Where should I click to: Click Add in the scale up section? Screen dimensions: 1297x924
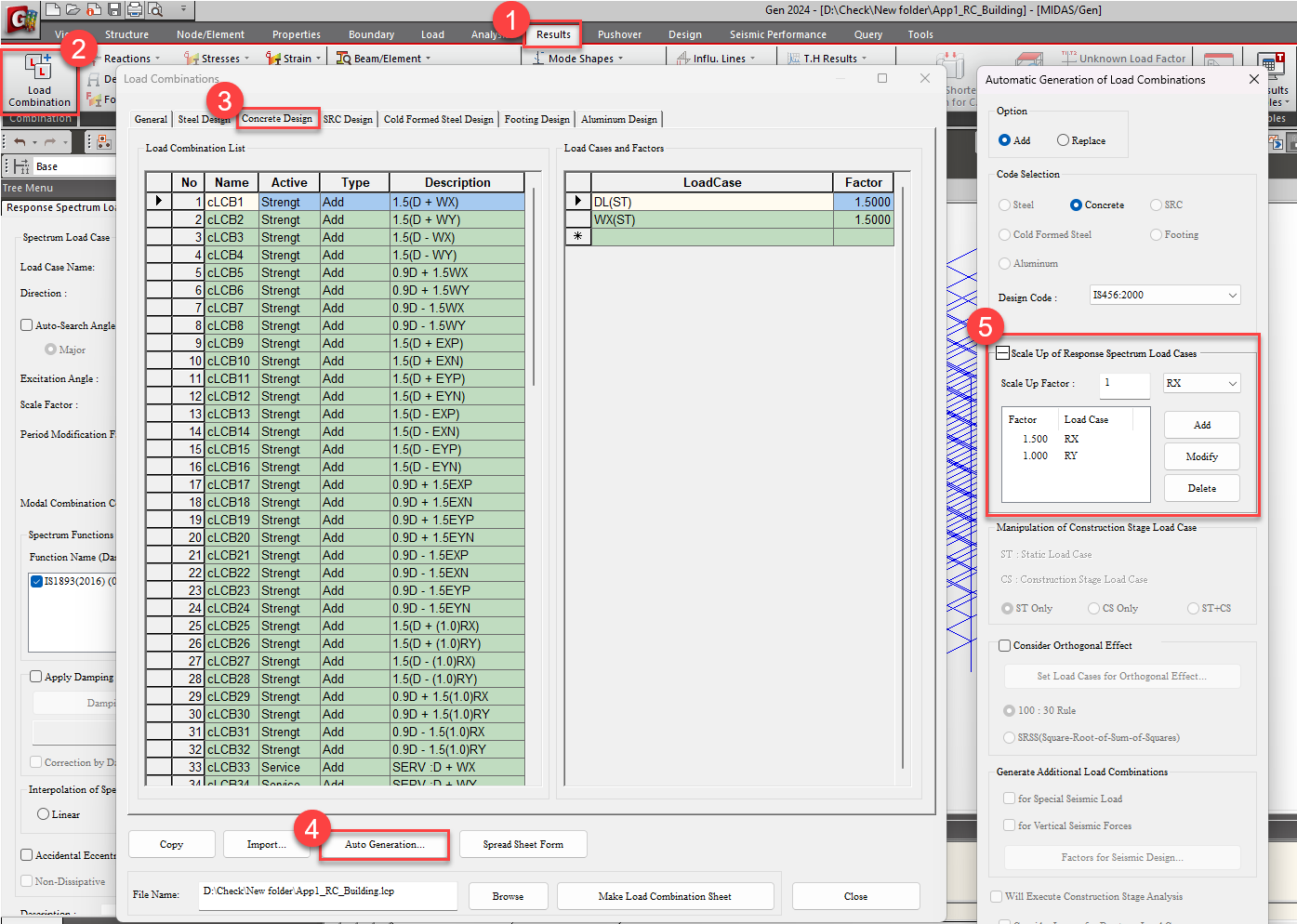click(x=1202, y=425)
